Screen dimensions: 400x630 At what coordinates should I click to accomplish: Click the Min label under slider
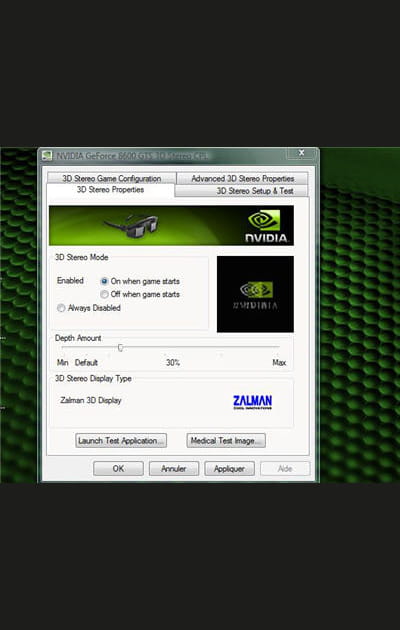[x=63, y=363]
